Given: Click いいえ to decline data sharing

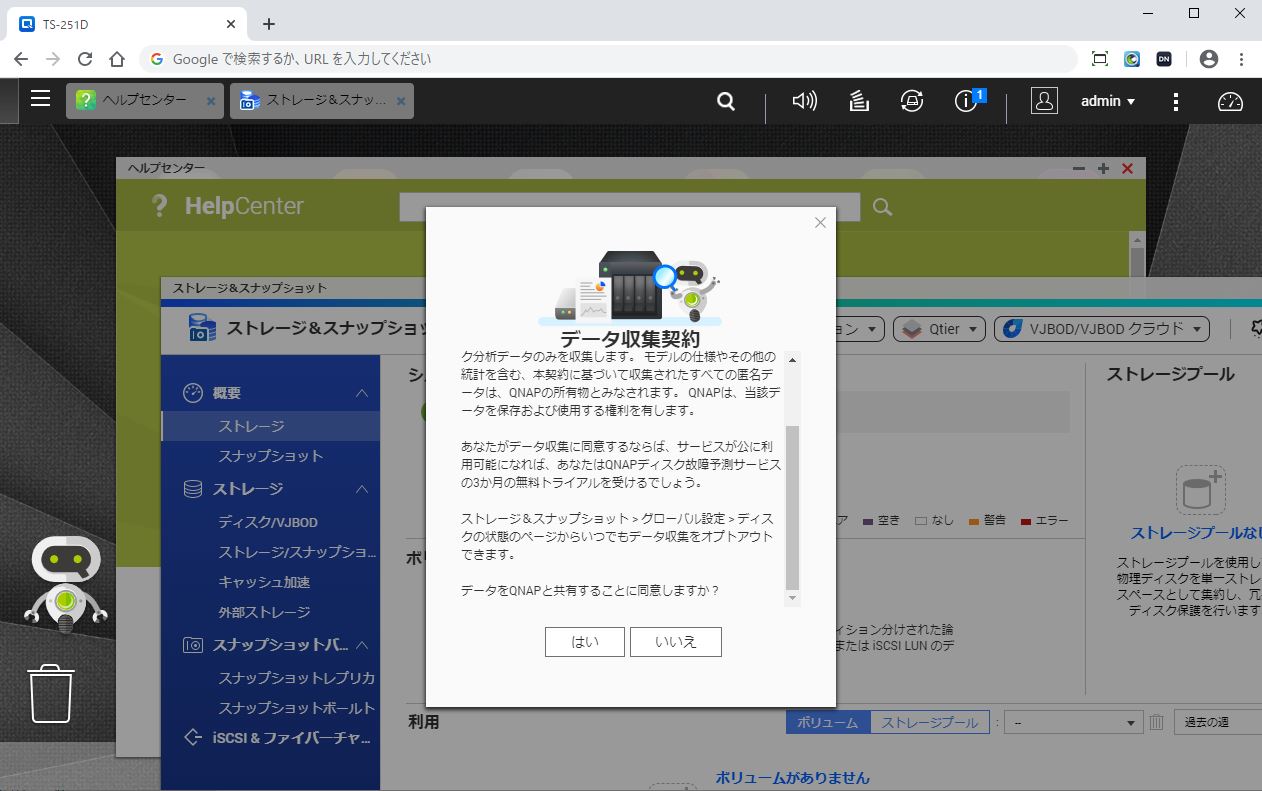Looking at the screenshot, I should pos(675,642).
